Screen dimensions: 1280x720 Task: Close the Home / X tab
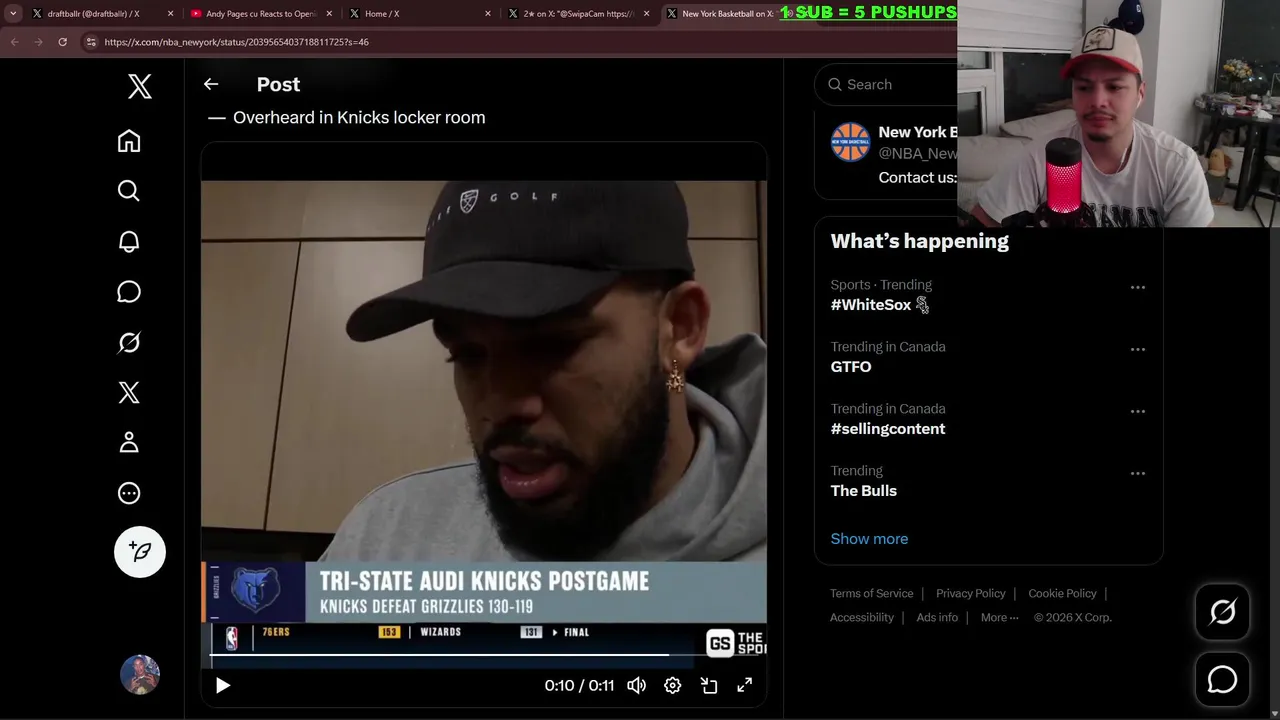tap(488, 14)
